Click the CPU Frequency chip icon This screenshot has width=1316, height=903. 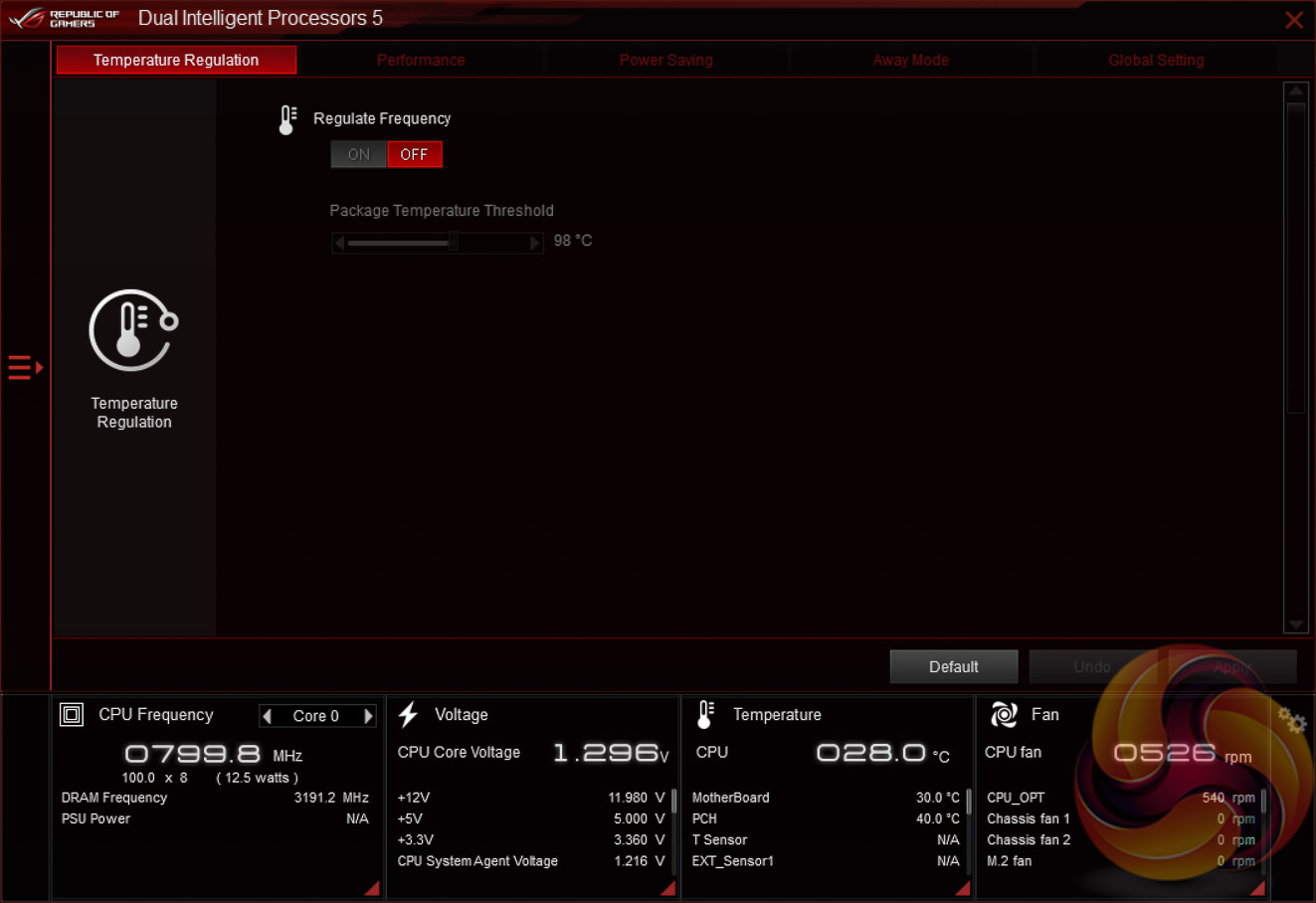click(72, 714)
